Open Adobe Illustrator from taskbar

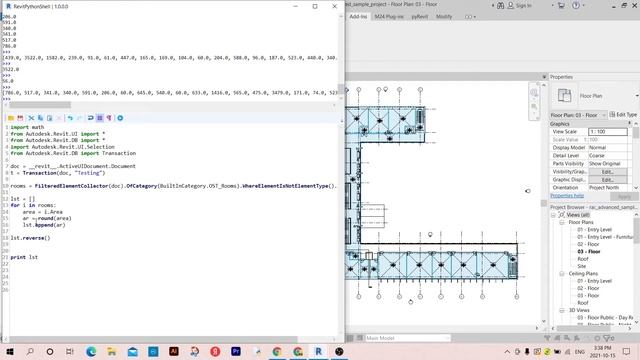point(174,352)
